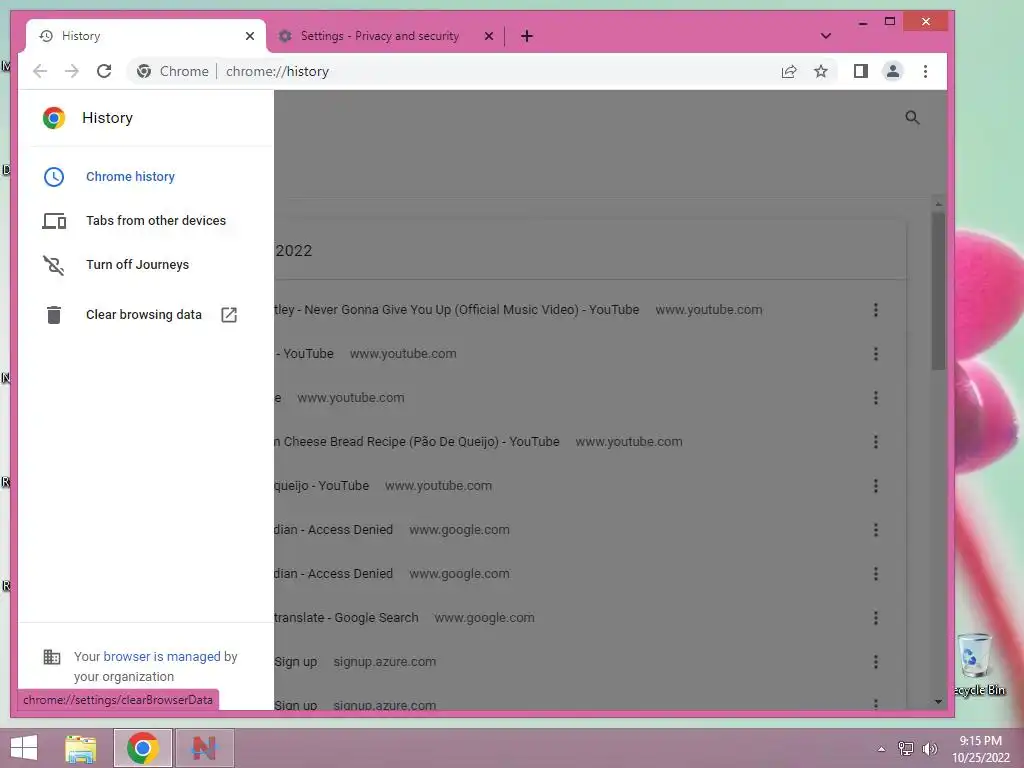1024x768 pixels.
Task: Show hidden tray icons arrow
Action: click(882, 749)
